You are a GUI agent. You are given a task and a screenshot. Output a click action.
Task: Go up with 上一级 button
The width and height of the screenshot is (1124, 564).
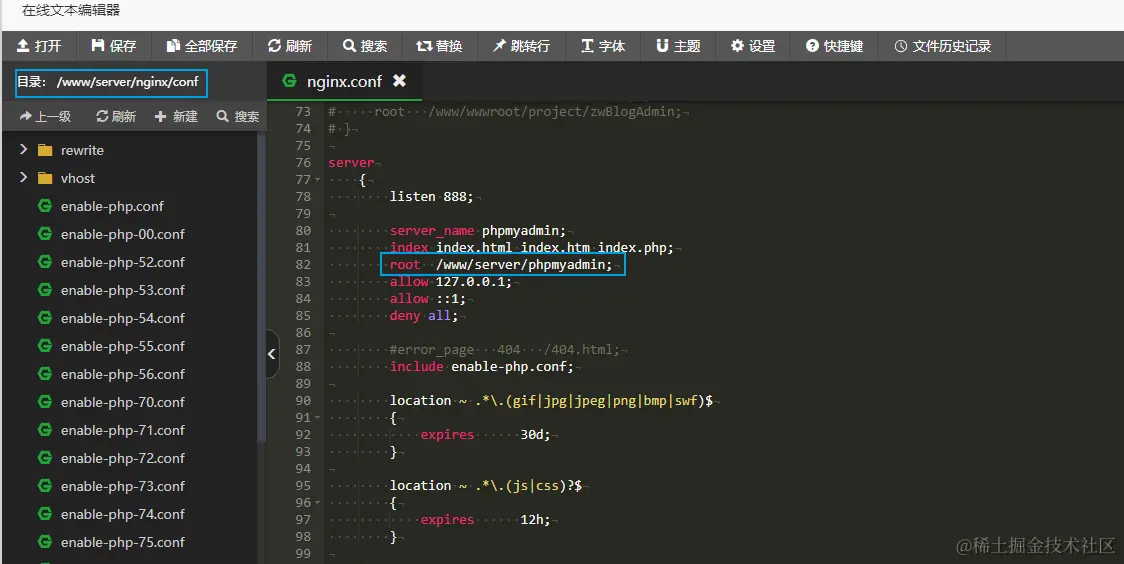[x=45, y=116]
